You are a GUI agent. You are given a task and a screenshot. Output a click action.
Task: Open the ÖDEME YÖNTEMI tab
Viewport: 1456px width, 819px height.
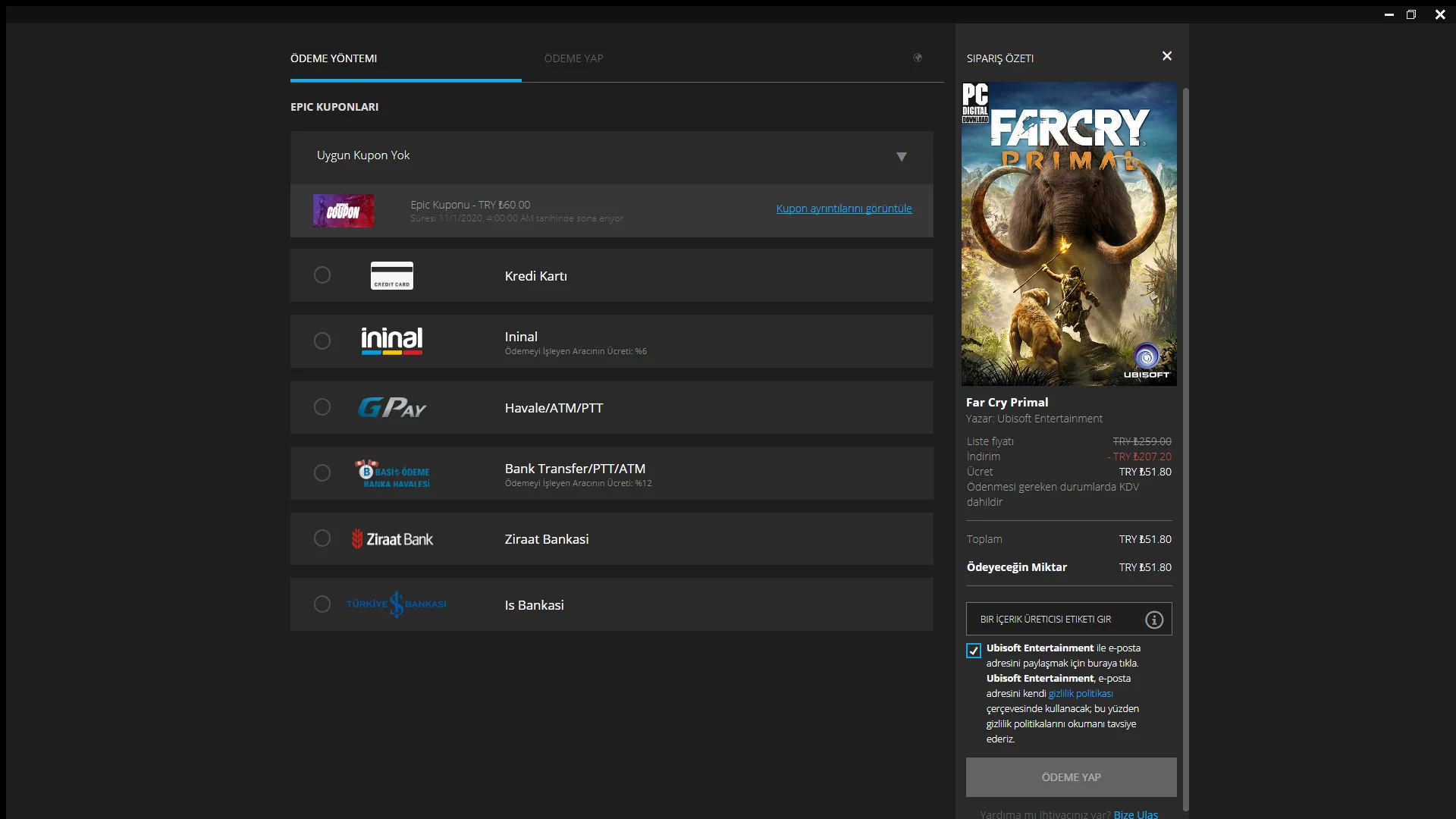(x=334, y=58)
